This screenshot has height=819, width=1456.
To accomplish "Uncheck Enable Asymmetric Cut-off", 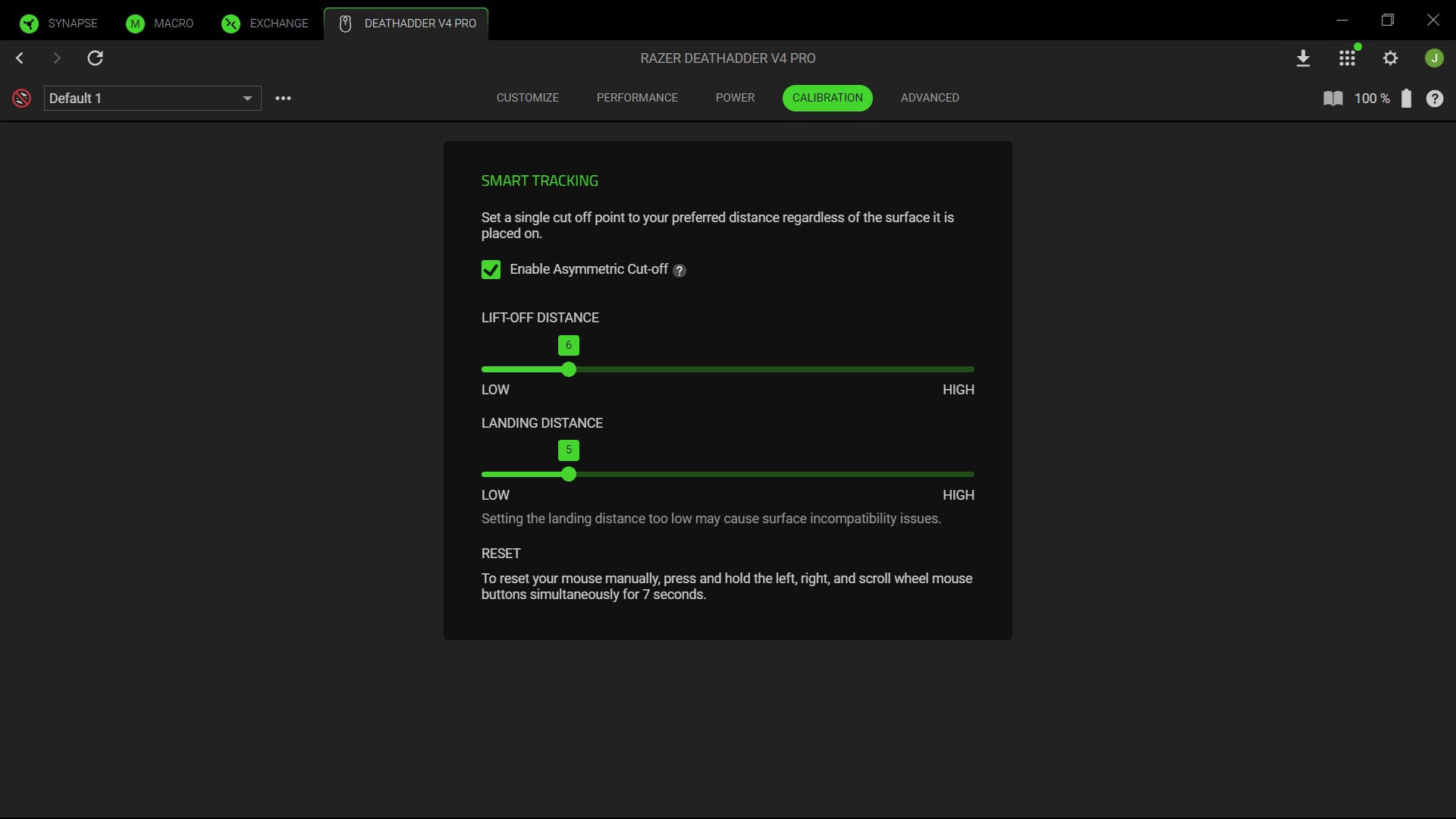I will 491,270.
